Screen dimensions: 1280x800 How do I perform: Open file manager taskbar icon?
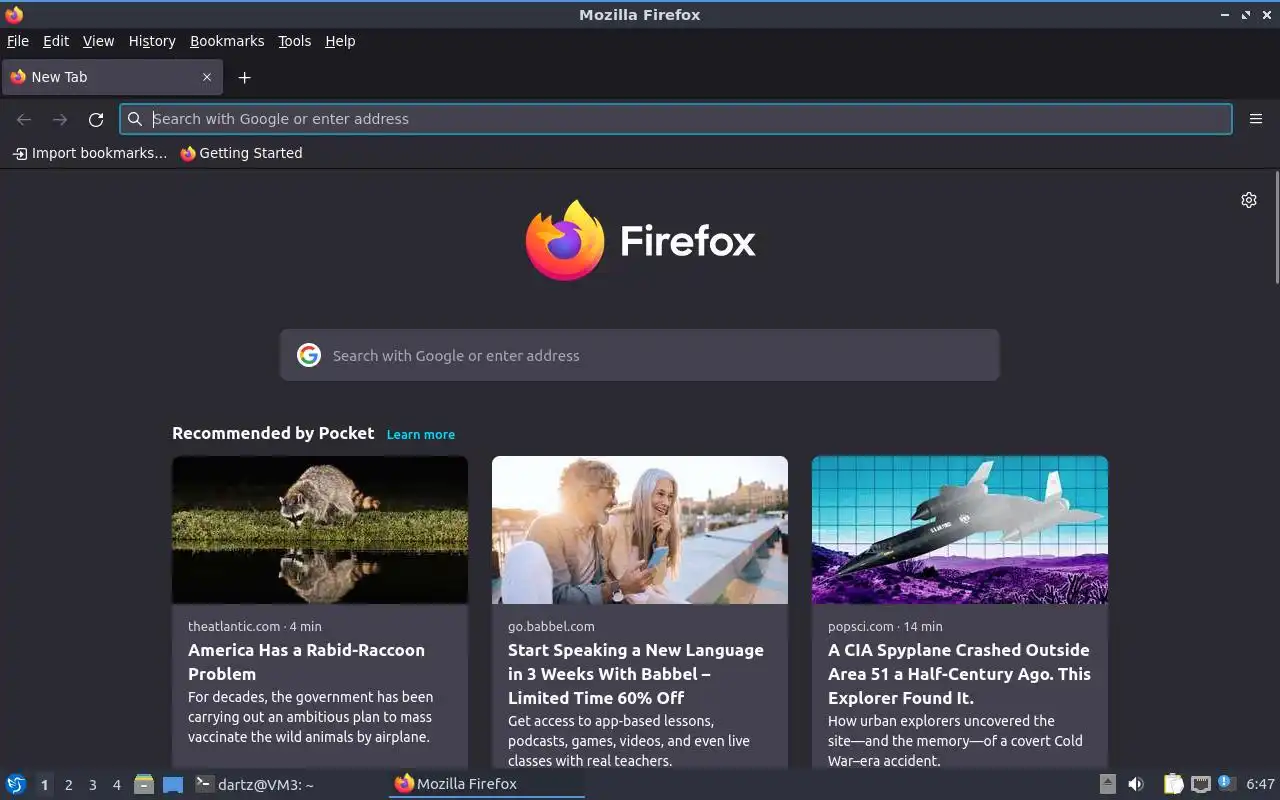(x=144, y=784)
